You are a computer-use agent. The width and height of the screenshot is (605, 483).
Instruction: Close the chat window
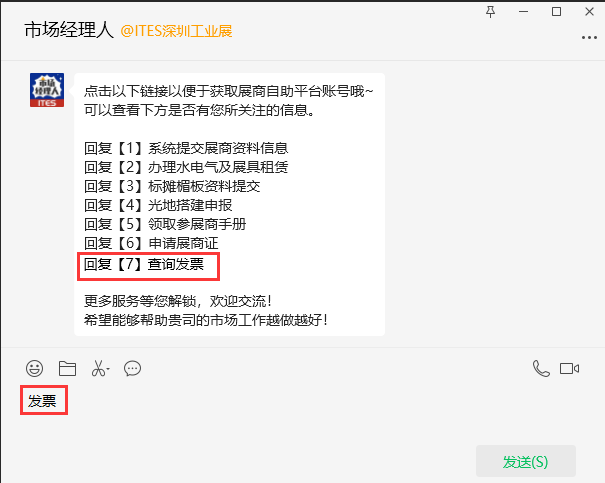589,12
